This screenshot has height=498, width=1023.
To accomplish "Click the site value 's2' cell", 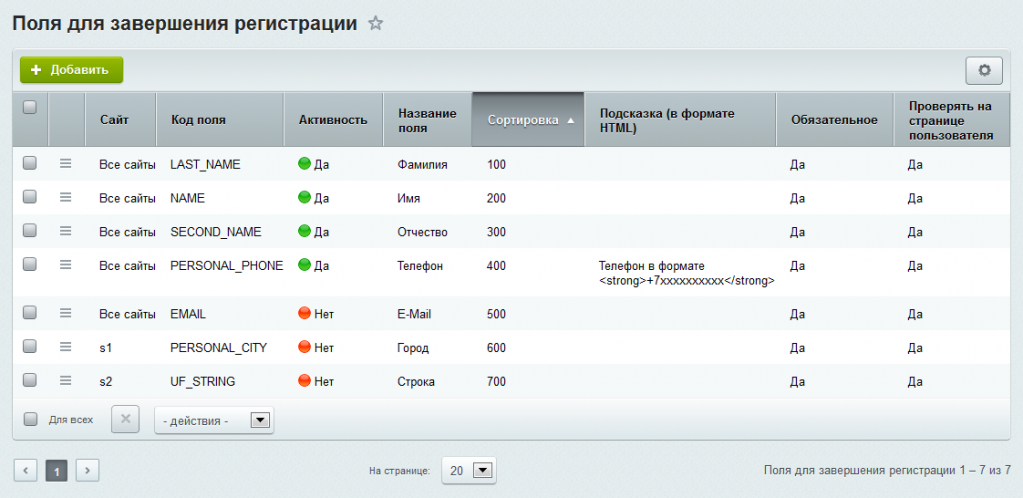I will click(x=106, y=381).
